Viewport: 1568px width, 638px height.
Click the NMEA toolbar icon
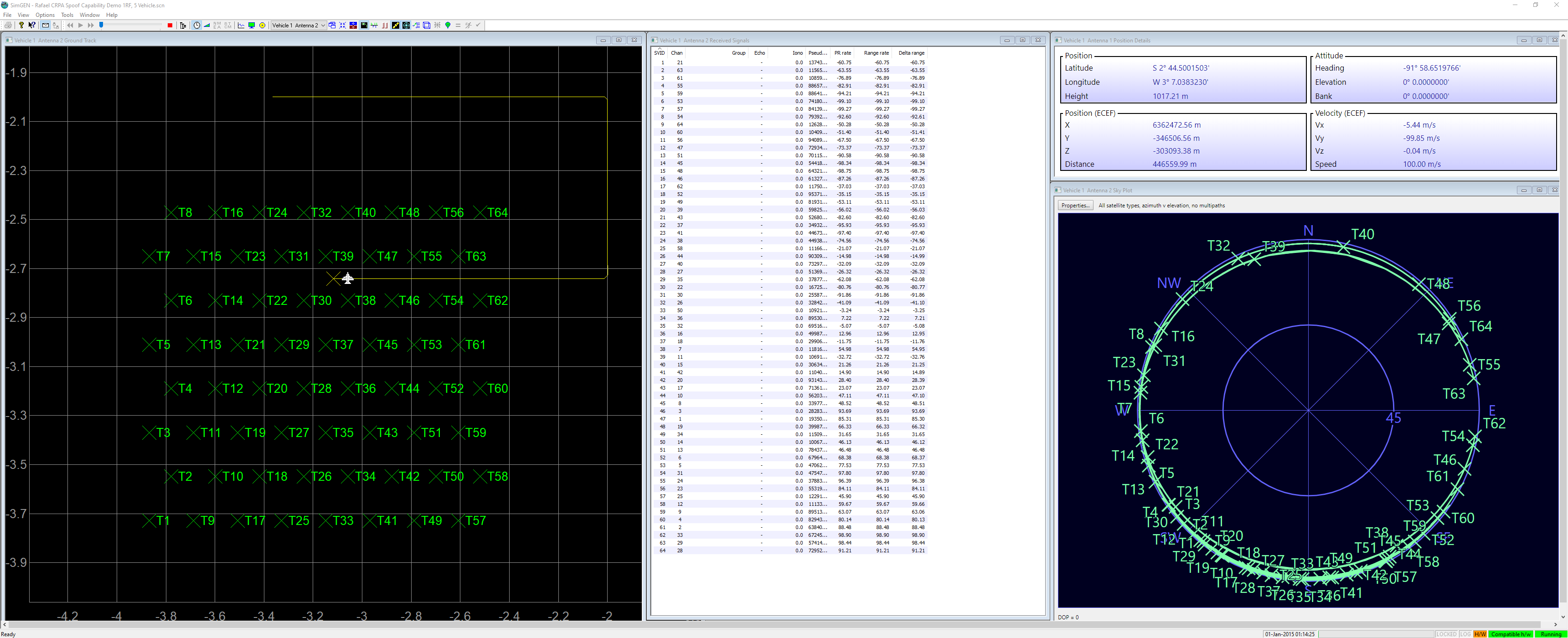[x=217, y=26]
